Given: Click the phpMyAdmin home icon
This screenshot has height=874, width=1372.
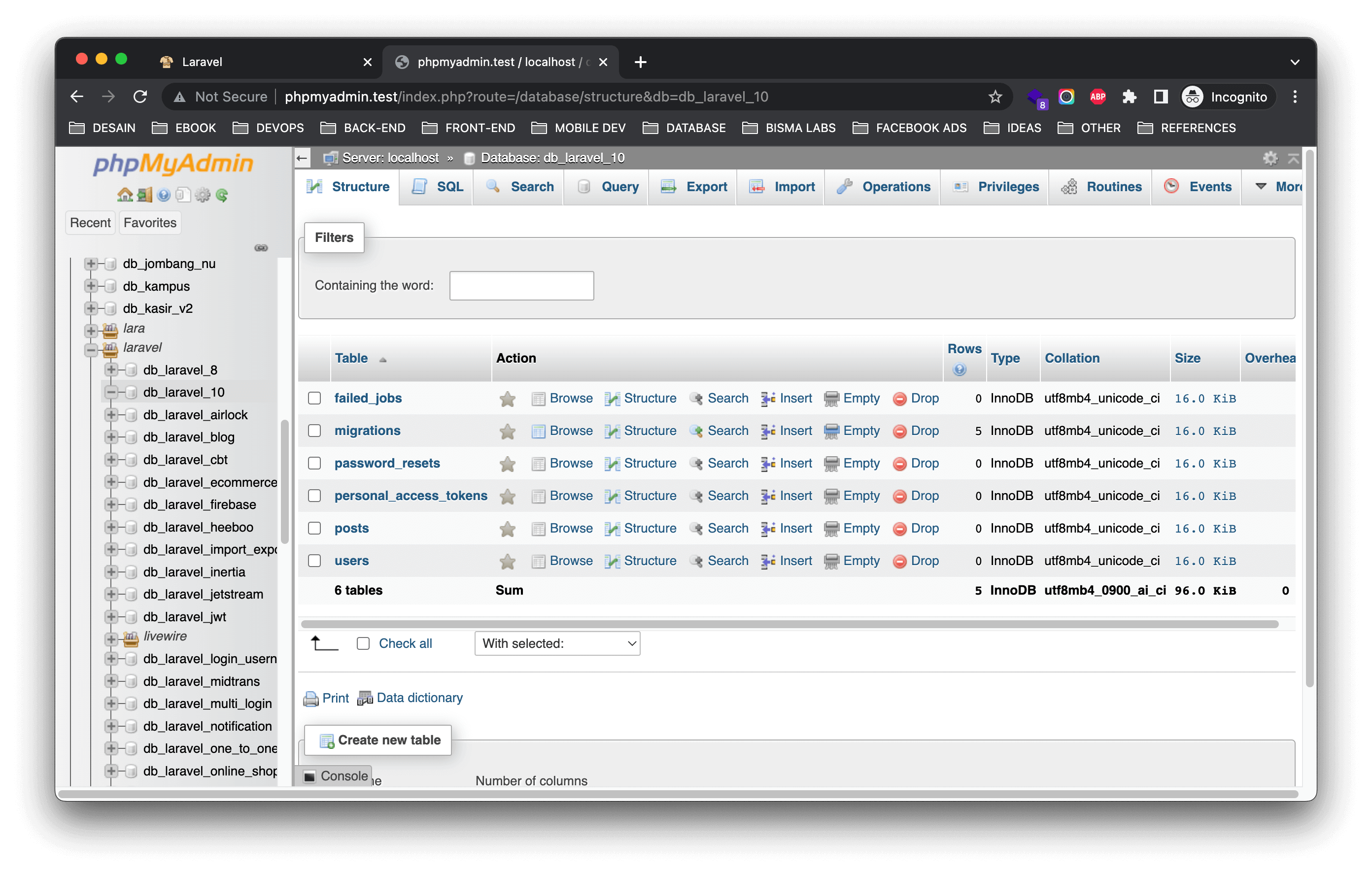Looking at the screenshot, I should point(124,195).
